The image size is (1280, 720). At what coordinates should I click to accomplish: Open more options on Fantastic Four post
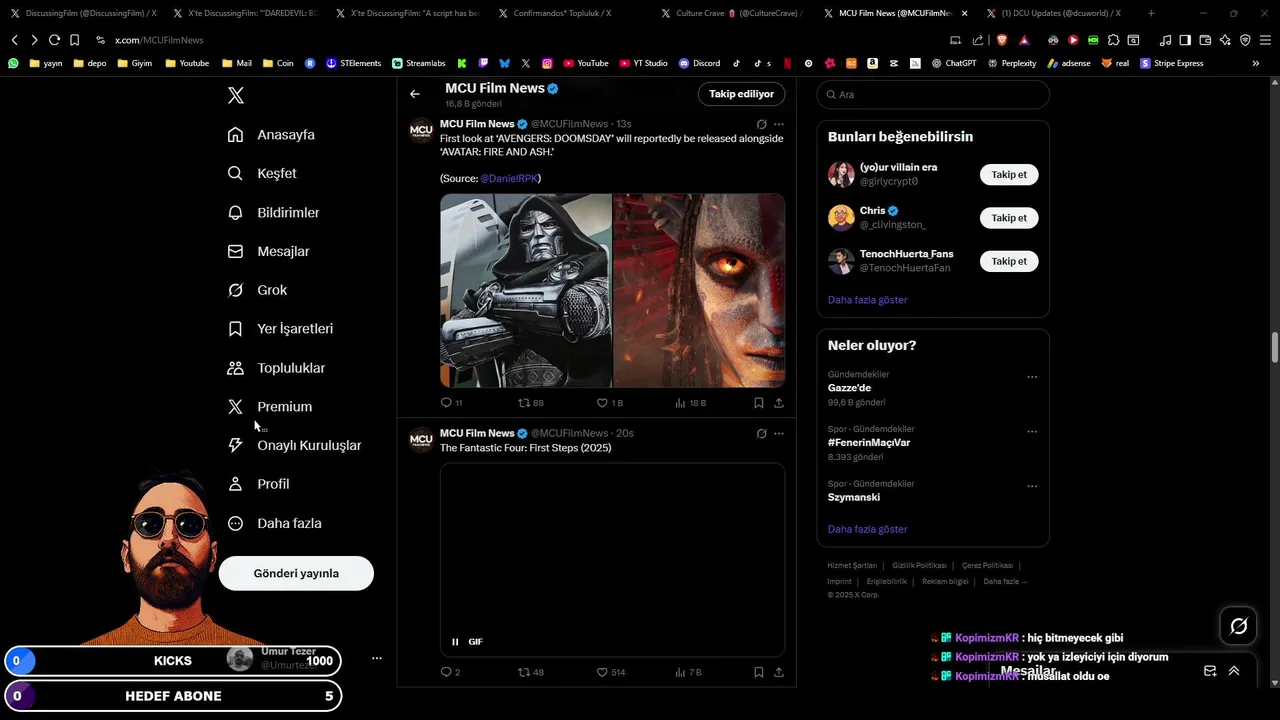point(779,434)
